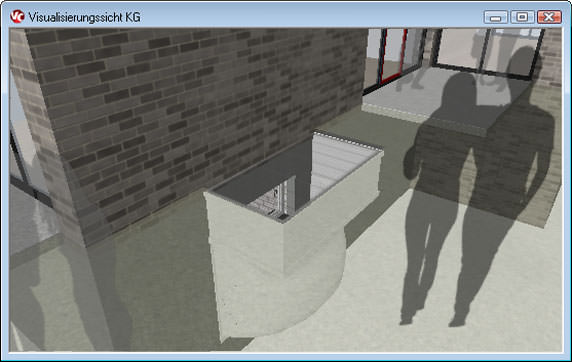Viewport: 572px width, 362px height.
Task: Maximize the Visualisierungssicht KG window
Action: (522, 17)
